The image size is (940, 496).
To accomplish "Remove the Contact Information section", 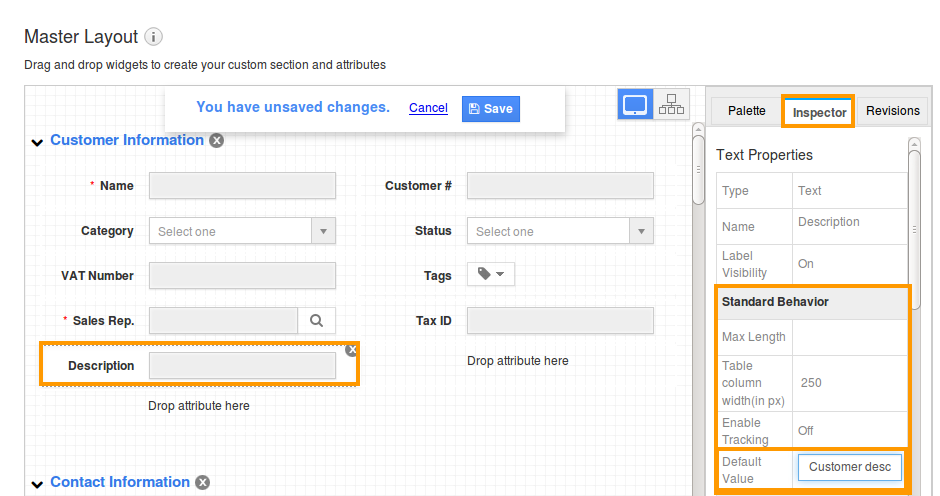I will point(203,483).
